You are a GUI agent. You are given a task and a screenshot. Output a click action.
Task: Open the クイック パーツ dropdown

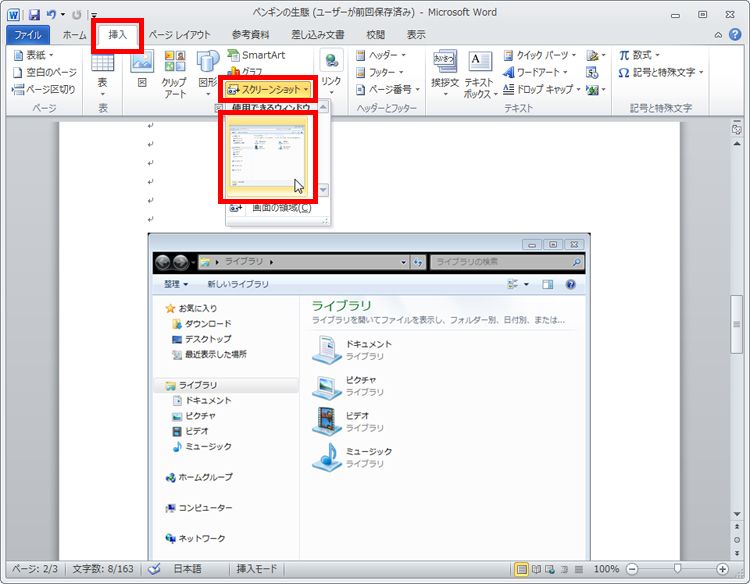coord(540,55)
